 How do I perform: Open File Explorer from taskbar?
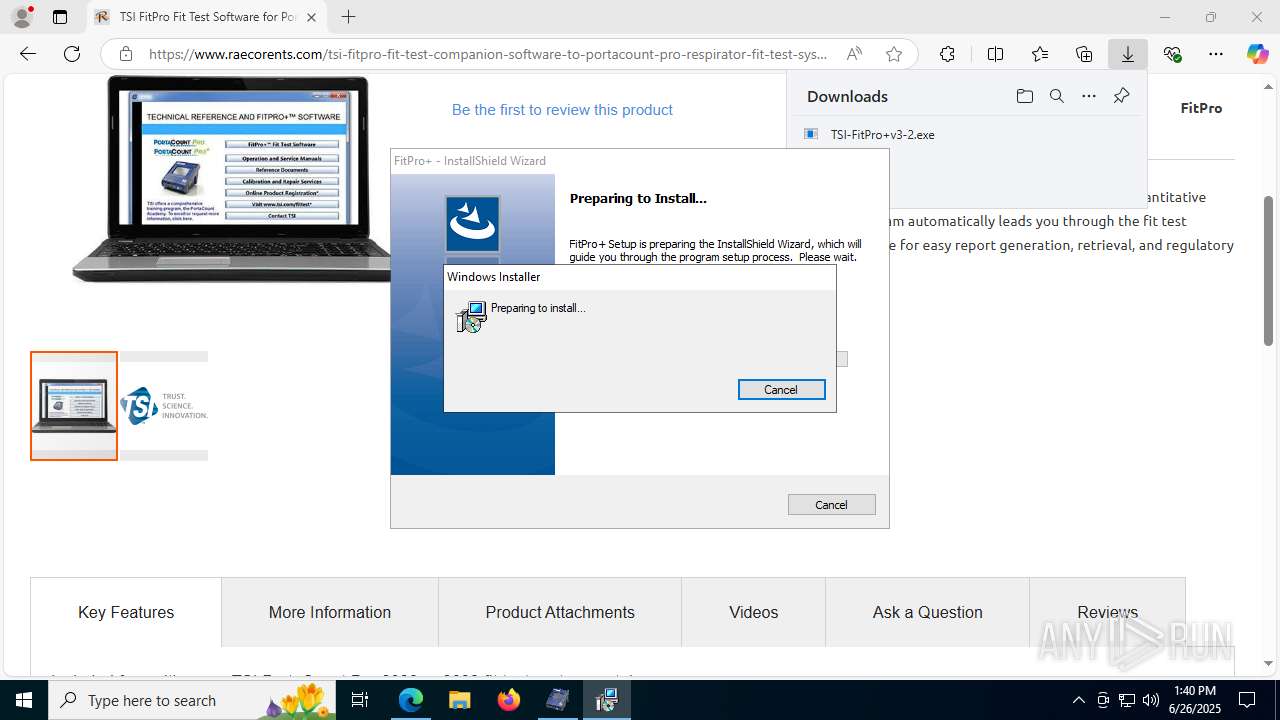[460, 700]
